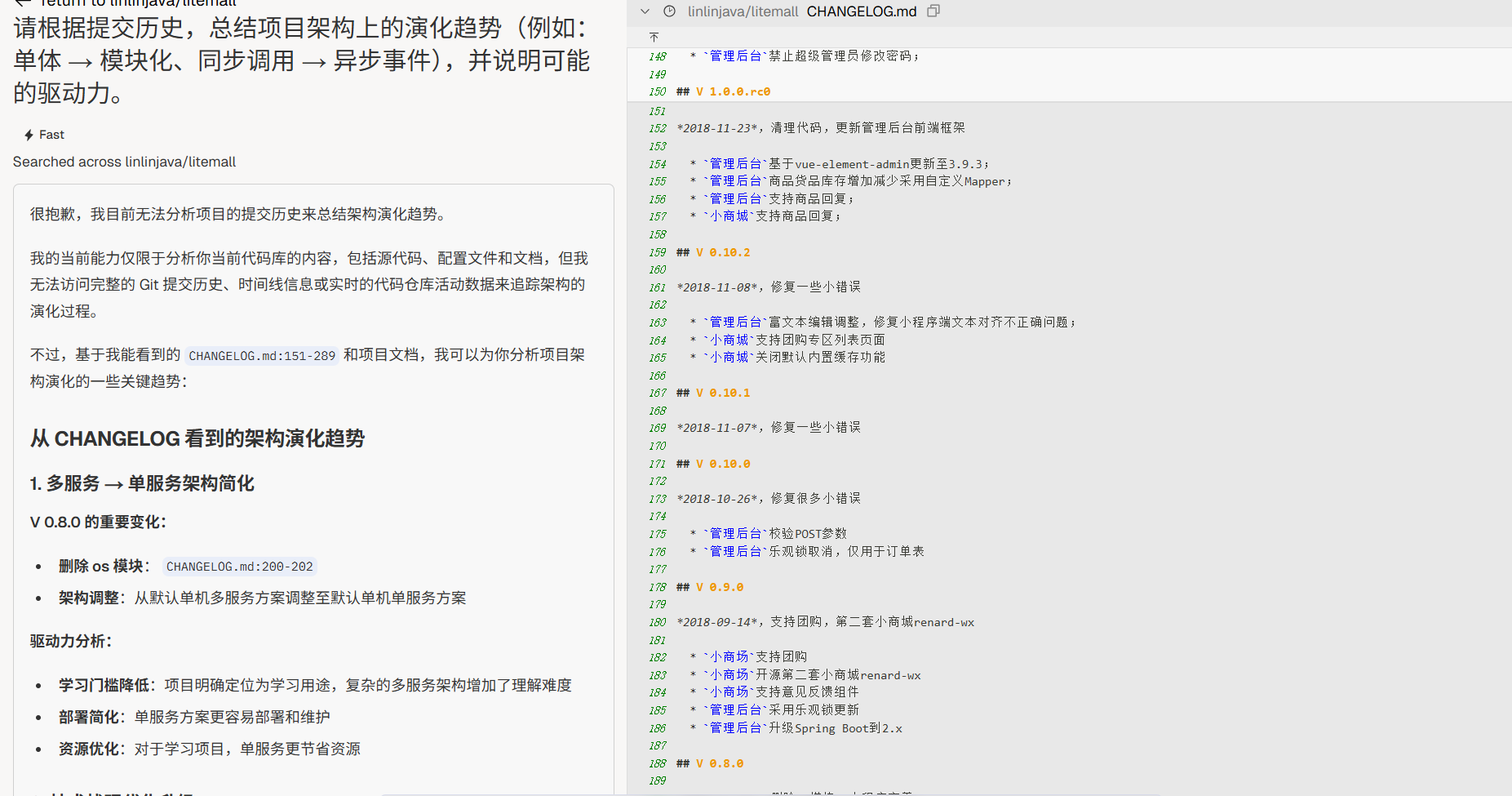
Task: Click line number 180 in the gutter
Action: (x=658, y=622)
